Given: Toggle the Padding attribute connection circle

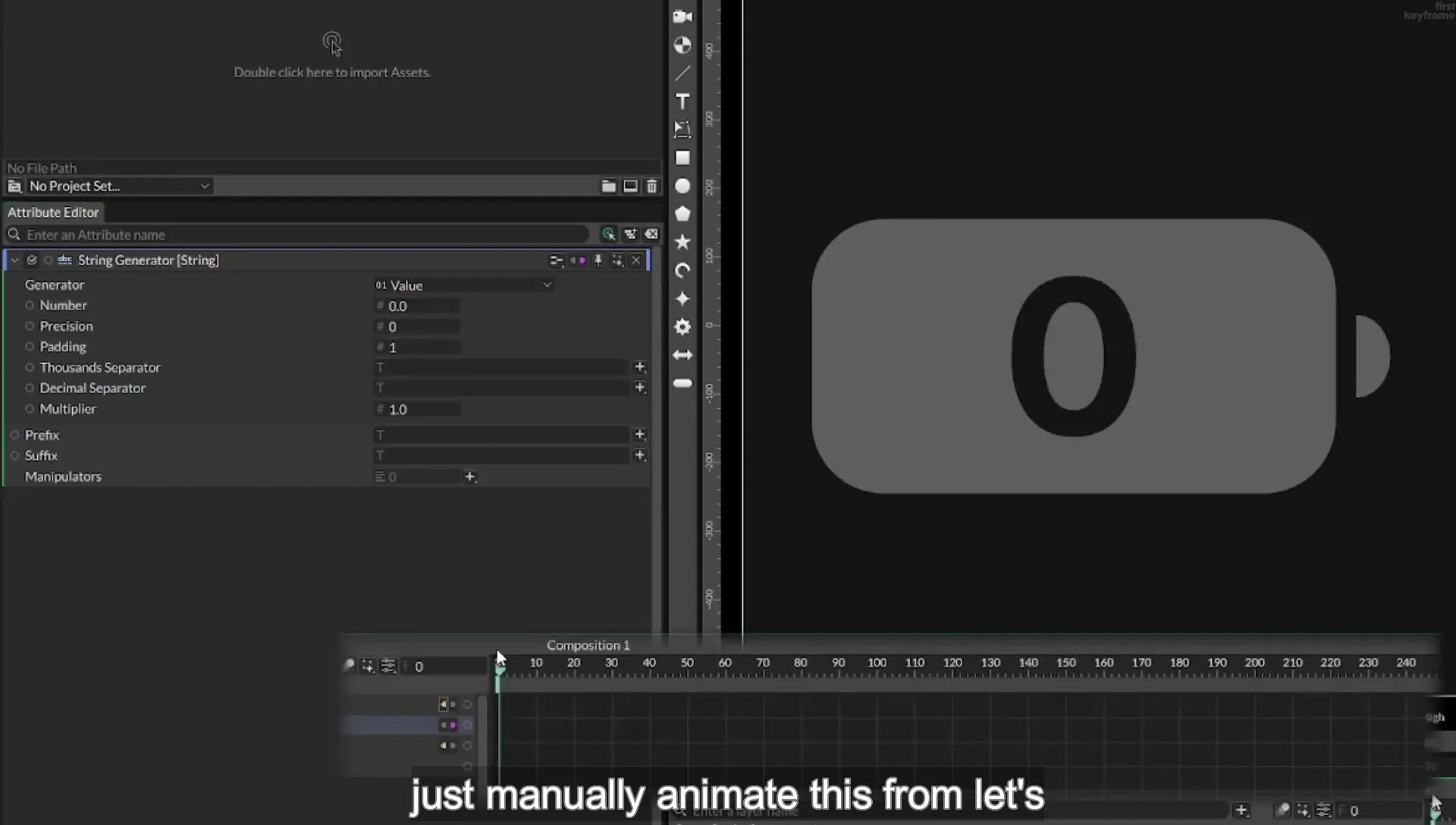Looking at the screenshot, I should tap(30, 347).
